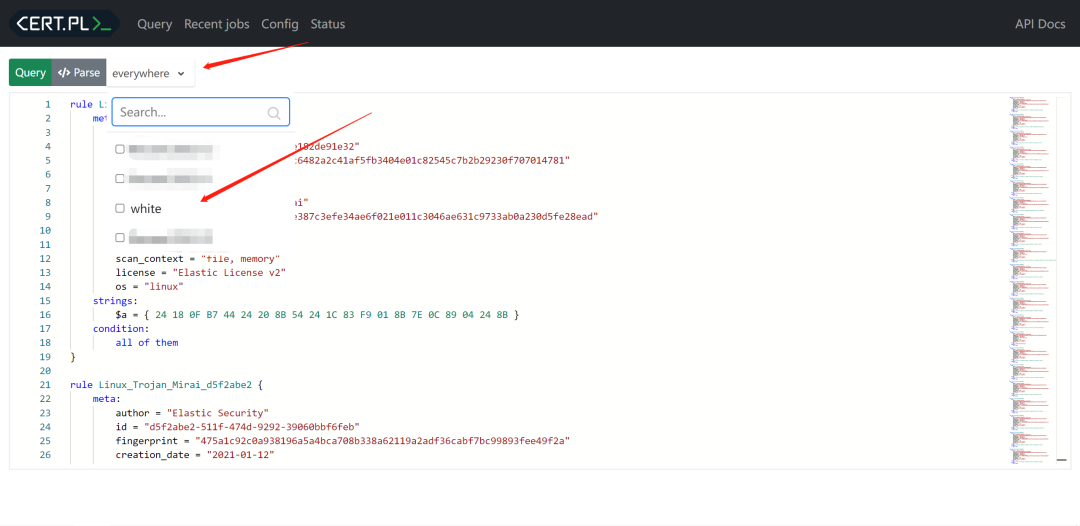Click line number 20 in the gutter
Image resolution: width=1080 pixels, height=526 pixels.
click(45, 370)
